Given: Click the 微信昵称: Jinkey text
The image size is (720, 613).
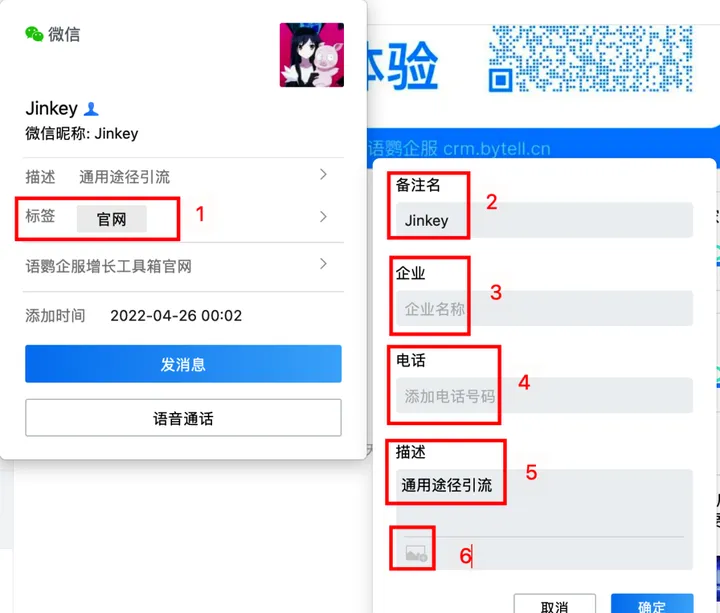Looking at the screenshot, I should pos(82,134).
